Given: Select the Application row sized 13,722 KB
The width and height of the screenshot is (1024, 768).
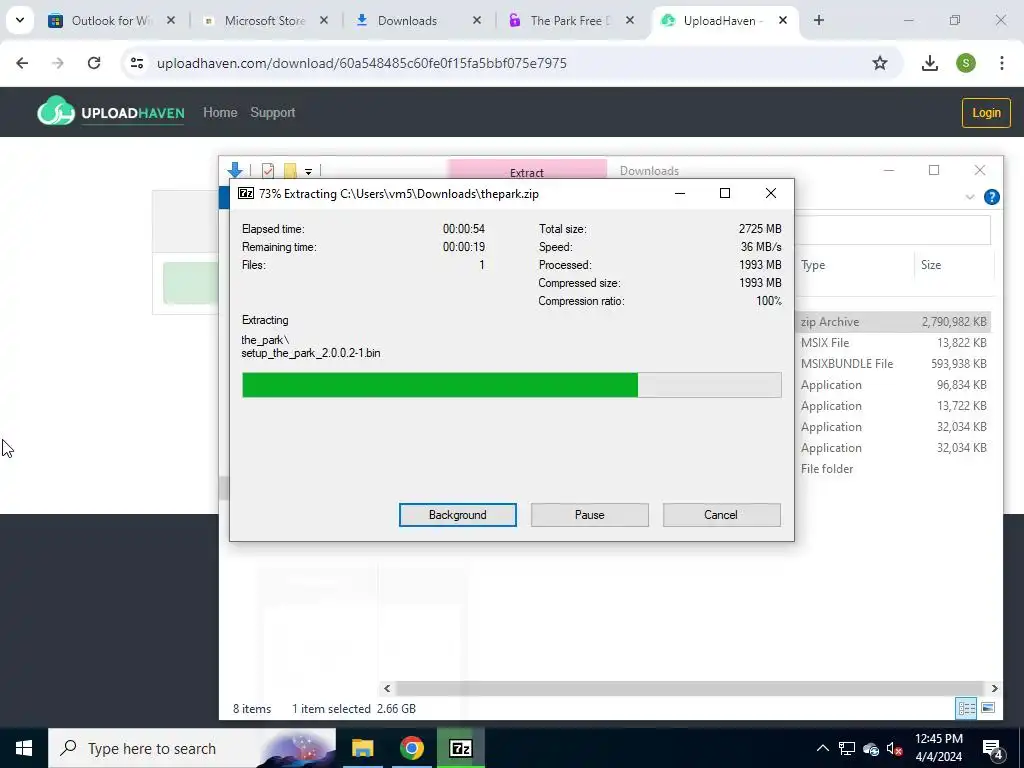Looking at the screenshot, I should [x=893, y=406].
